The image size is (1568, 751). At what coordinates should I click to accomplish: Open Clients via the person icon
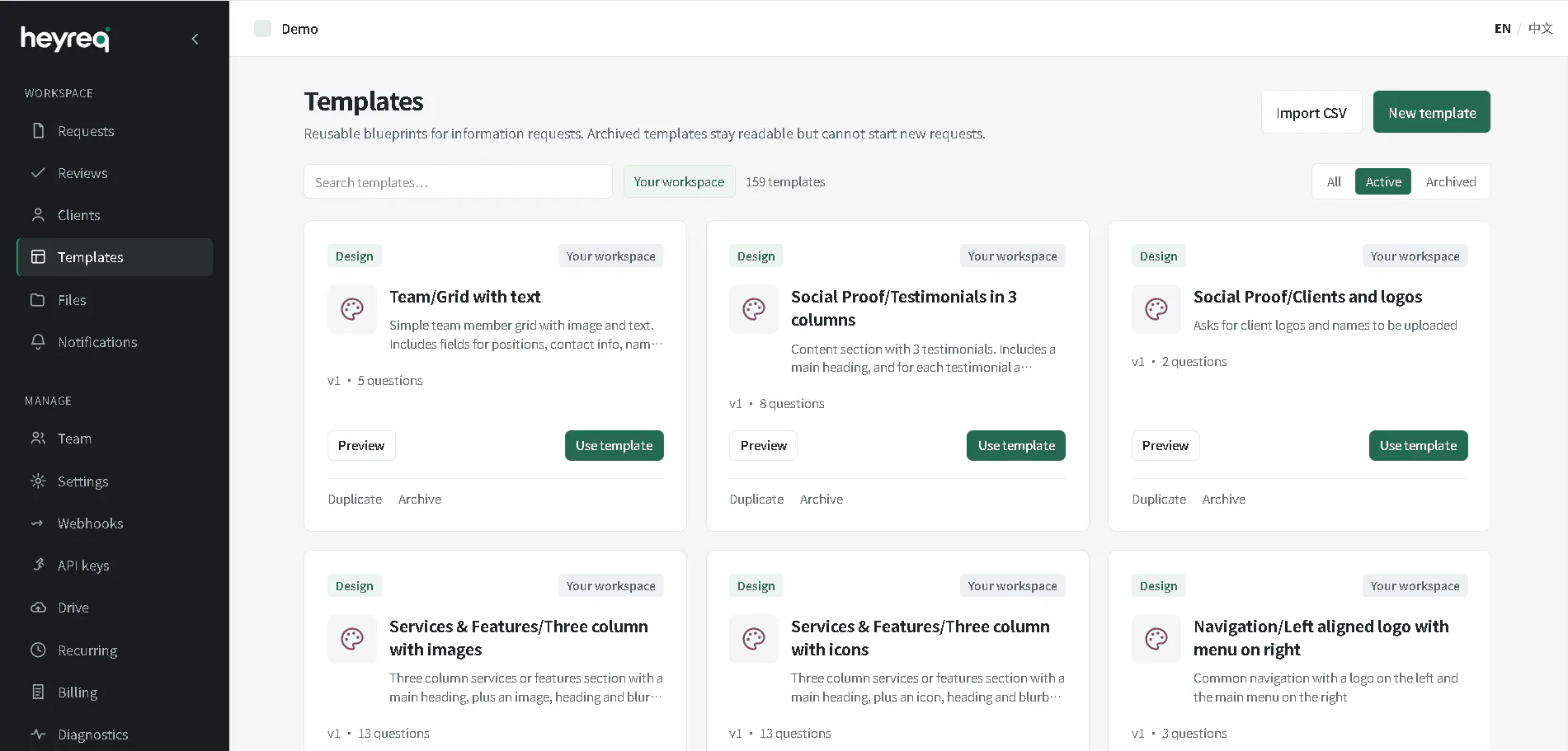pos(38,214)
